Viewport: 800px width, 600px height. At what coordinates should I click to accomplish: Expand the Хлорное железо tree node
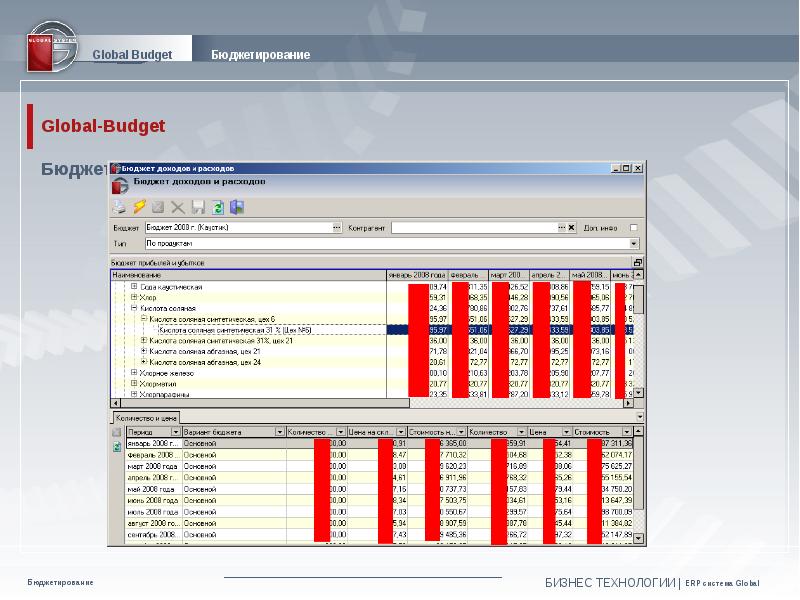(134, 372)
